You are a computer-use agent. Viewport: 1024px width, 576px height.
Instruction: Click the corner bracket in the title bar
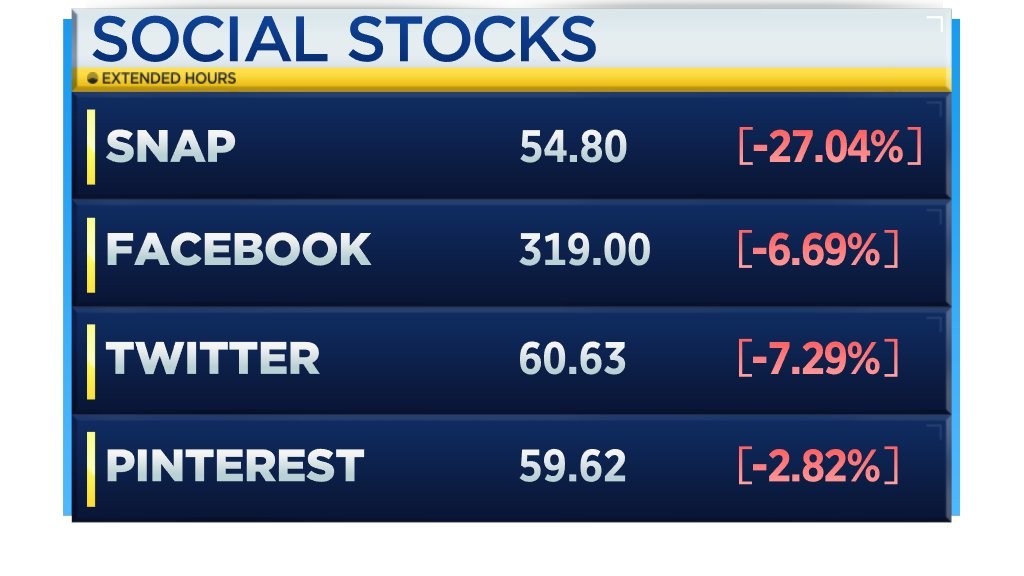935,23
